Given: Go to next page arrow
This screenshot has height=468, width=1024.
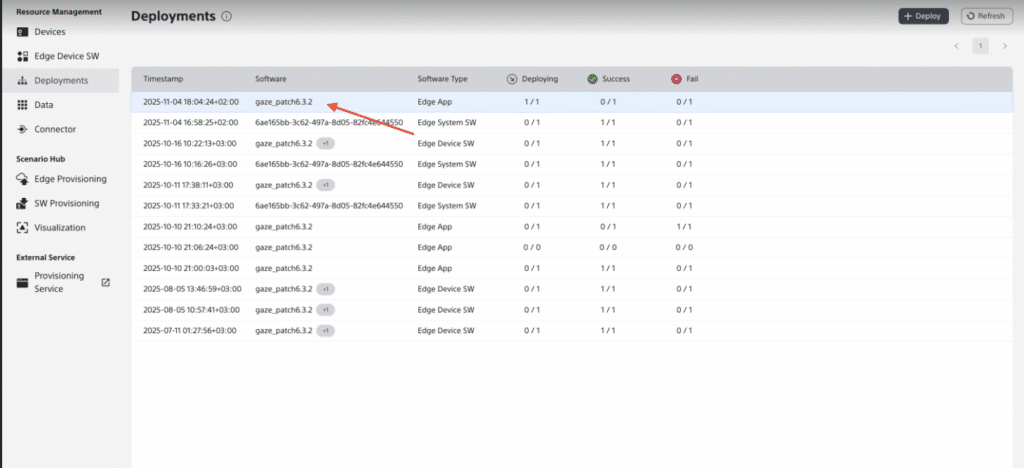Looking at the screenshot, I should (x=1005, y=46).
